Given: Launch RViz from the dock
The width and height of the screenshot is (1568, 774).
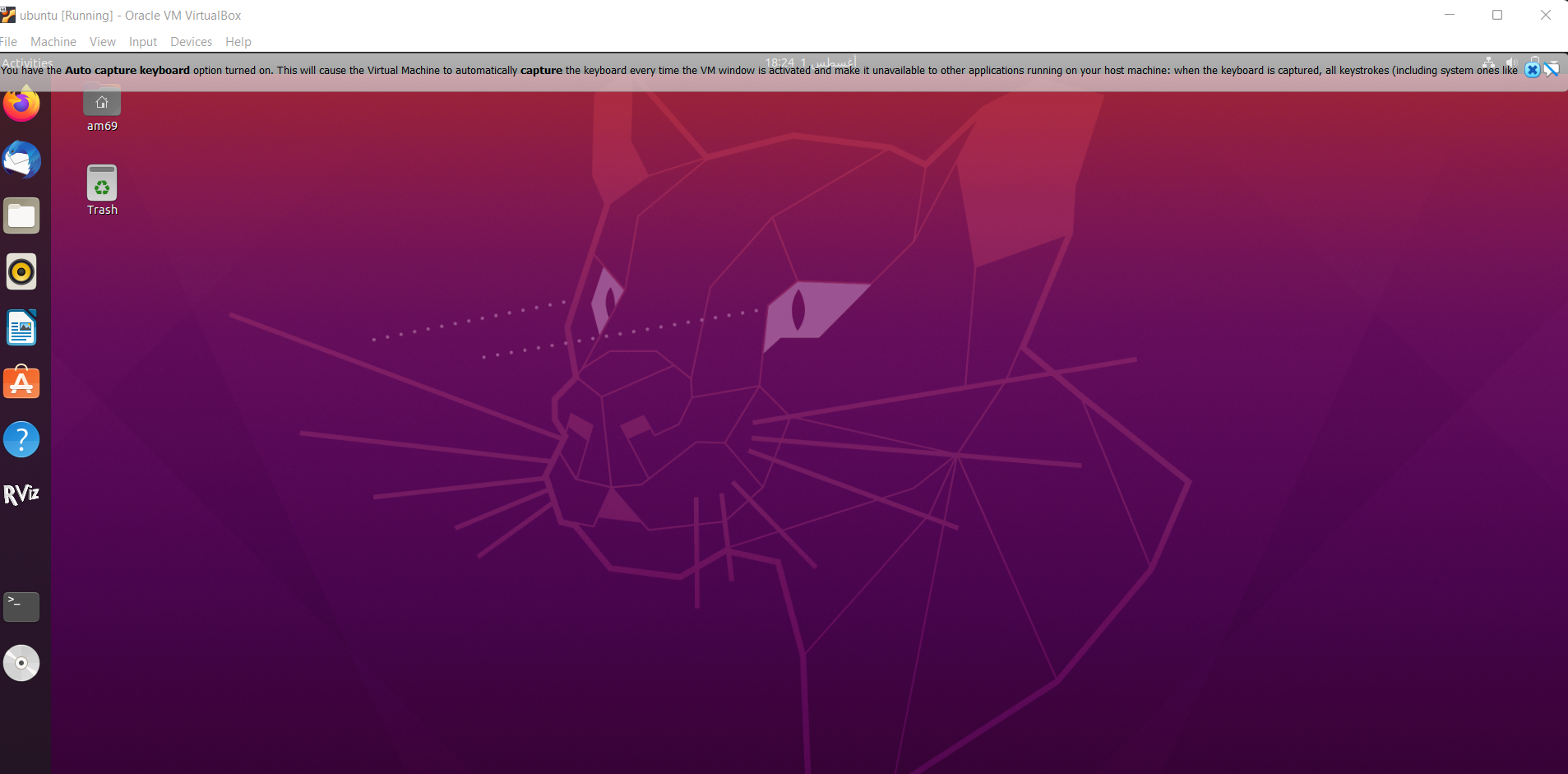Looking at the screenshot, I should click(x=21, y=494).
